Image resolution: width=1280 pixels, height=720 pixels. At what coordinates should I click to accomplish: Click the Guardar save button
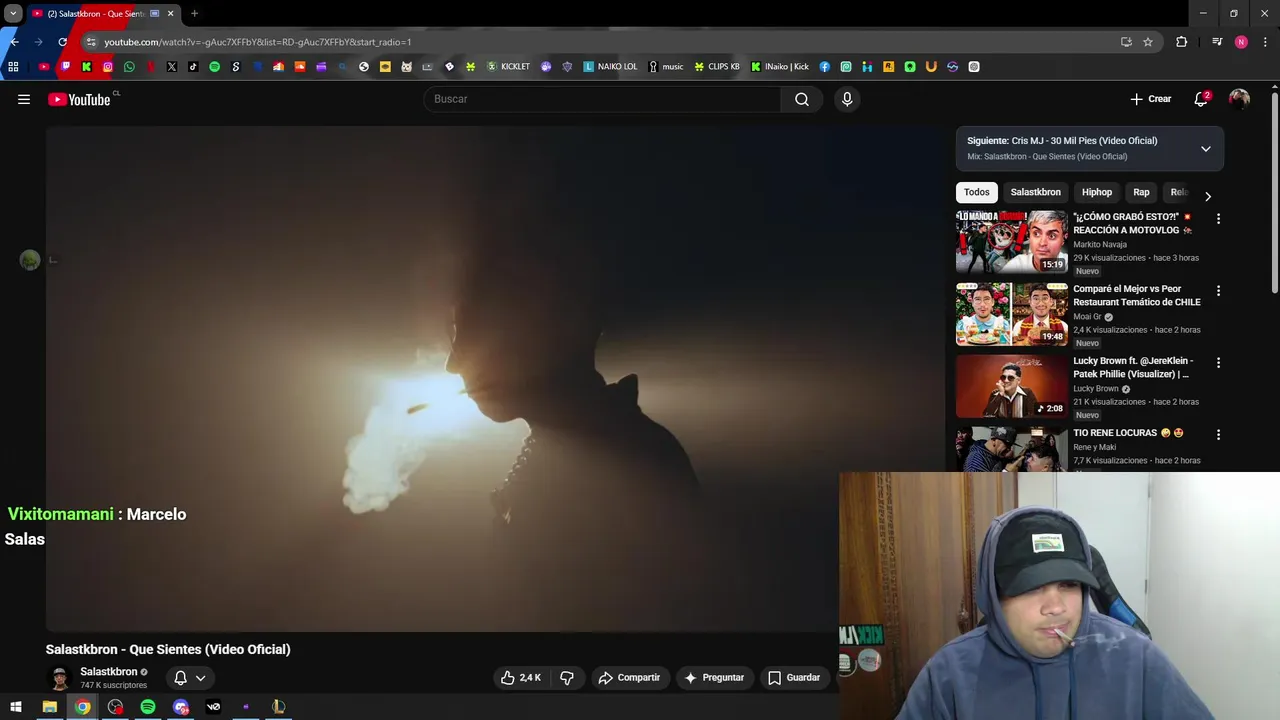(x=794, y=678)
